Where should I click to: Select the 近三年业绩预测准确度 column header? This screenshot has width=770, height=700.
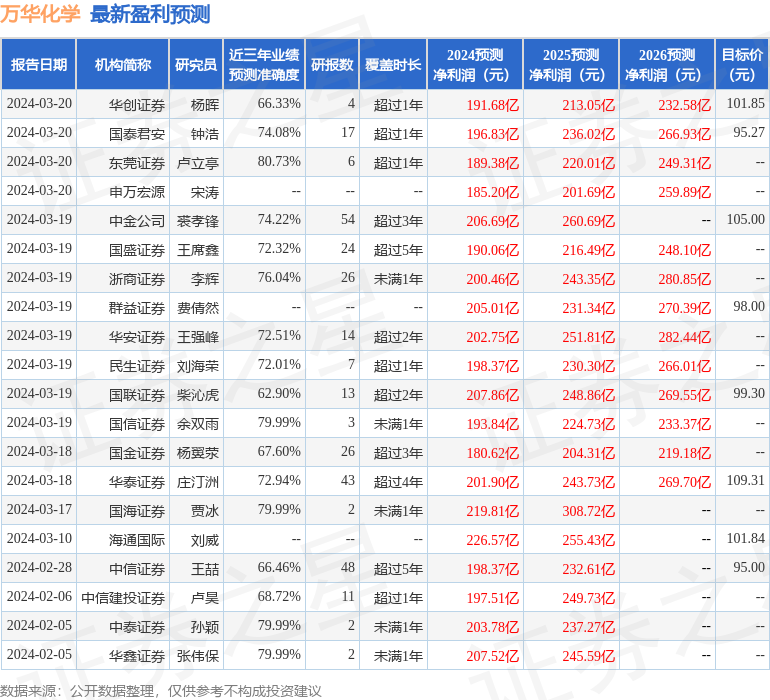tap(264, 64)
